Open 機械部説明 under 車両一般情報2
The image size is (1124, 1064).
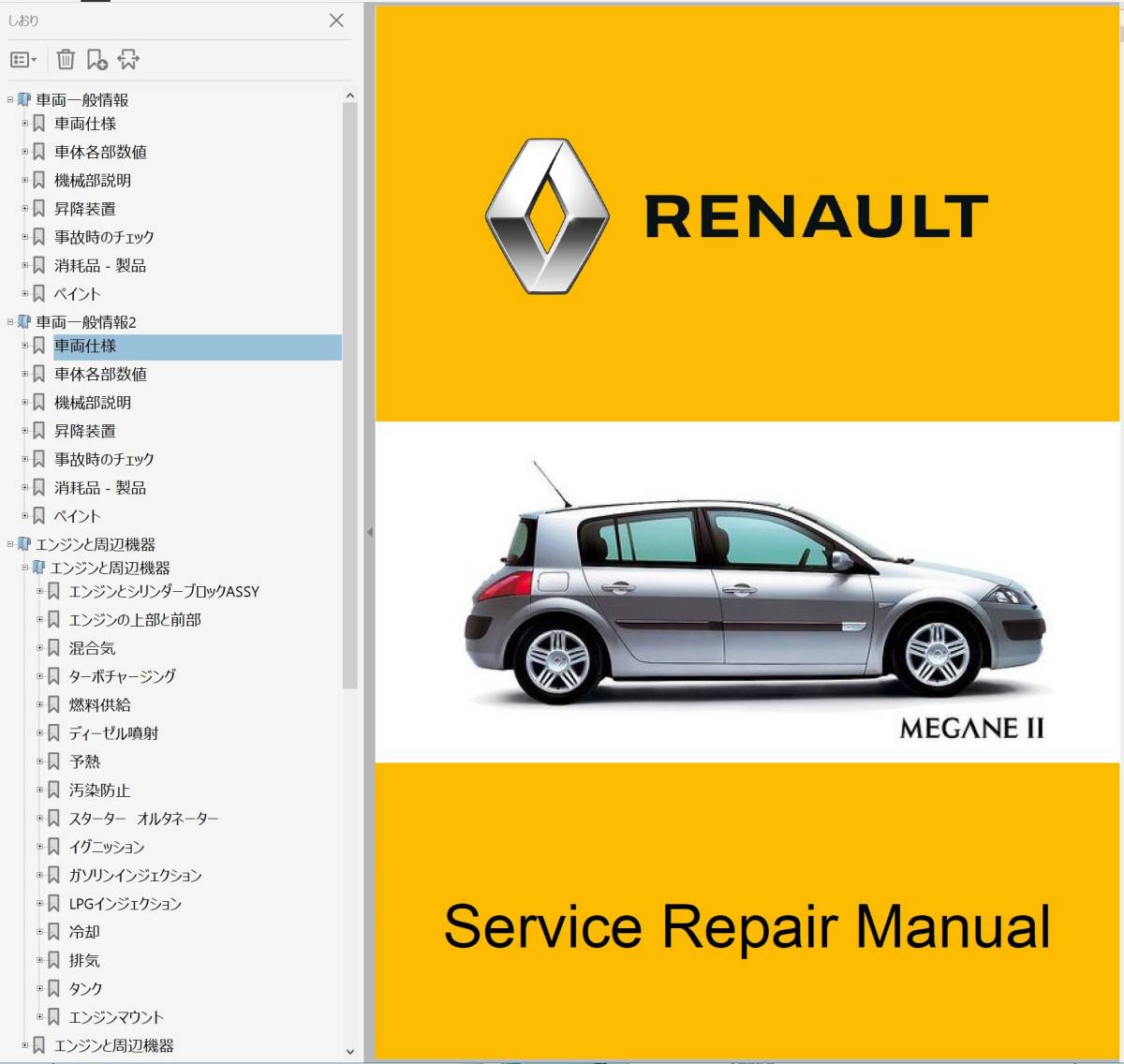pos(93,403)
